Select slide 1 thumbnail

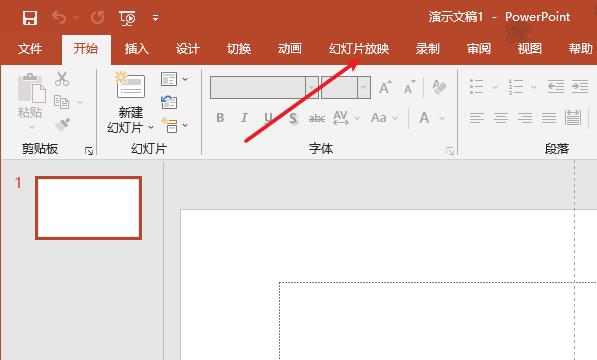click(x=88, y=208)
